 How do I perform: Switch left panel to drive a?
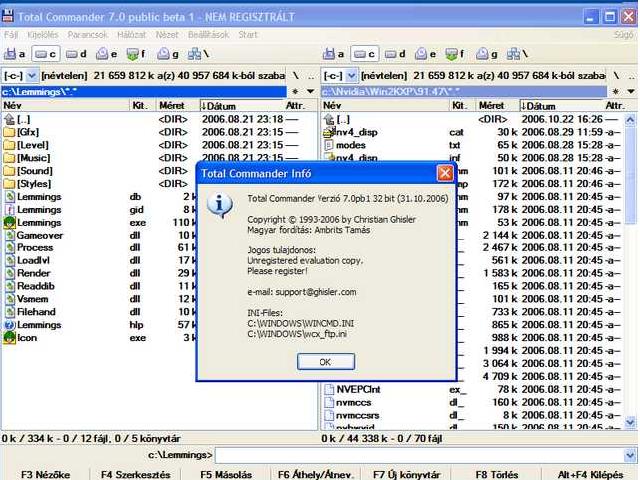[14, 54]
